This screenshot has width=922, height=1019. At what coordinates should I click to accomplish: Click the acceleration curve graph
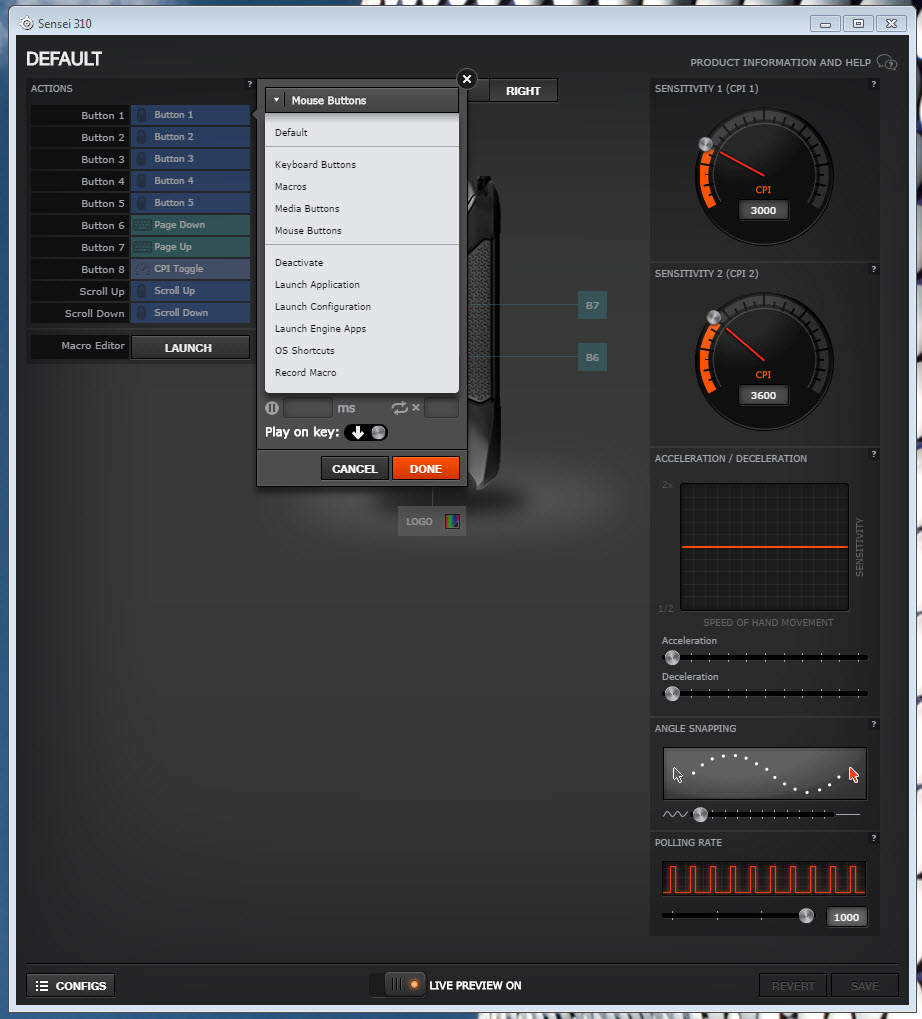764,547
